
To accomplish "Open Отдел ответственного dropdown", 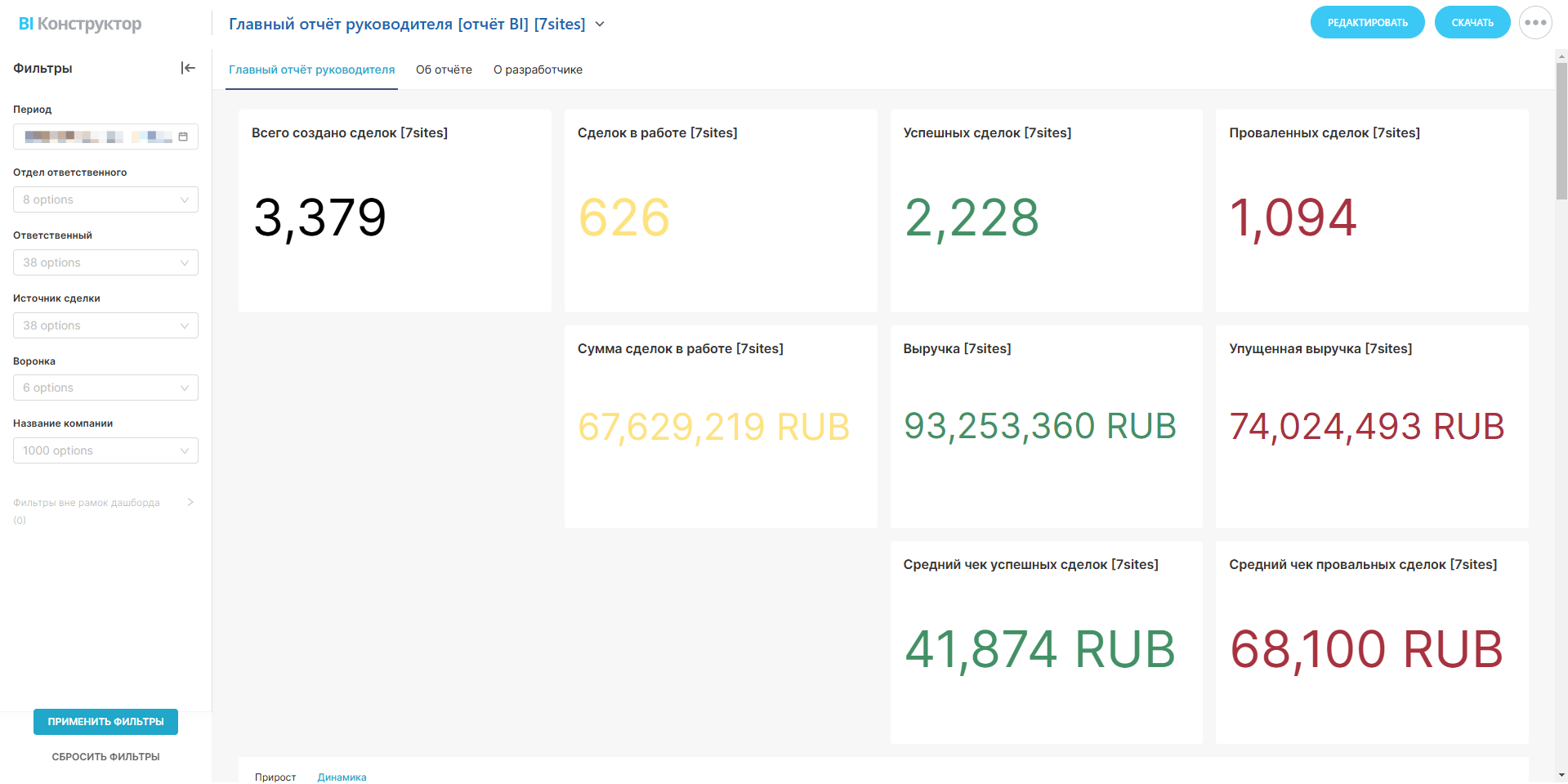I will click(105, 199).
